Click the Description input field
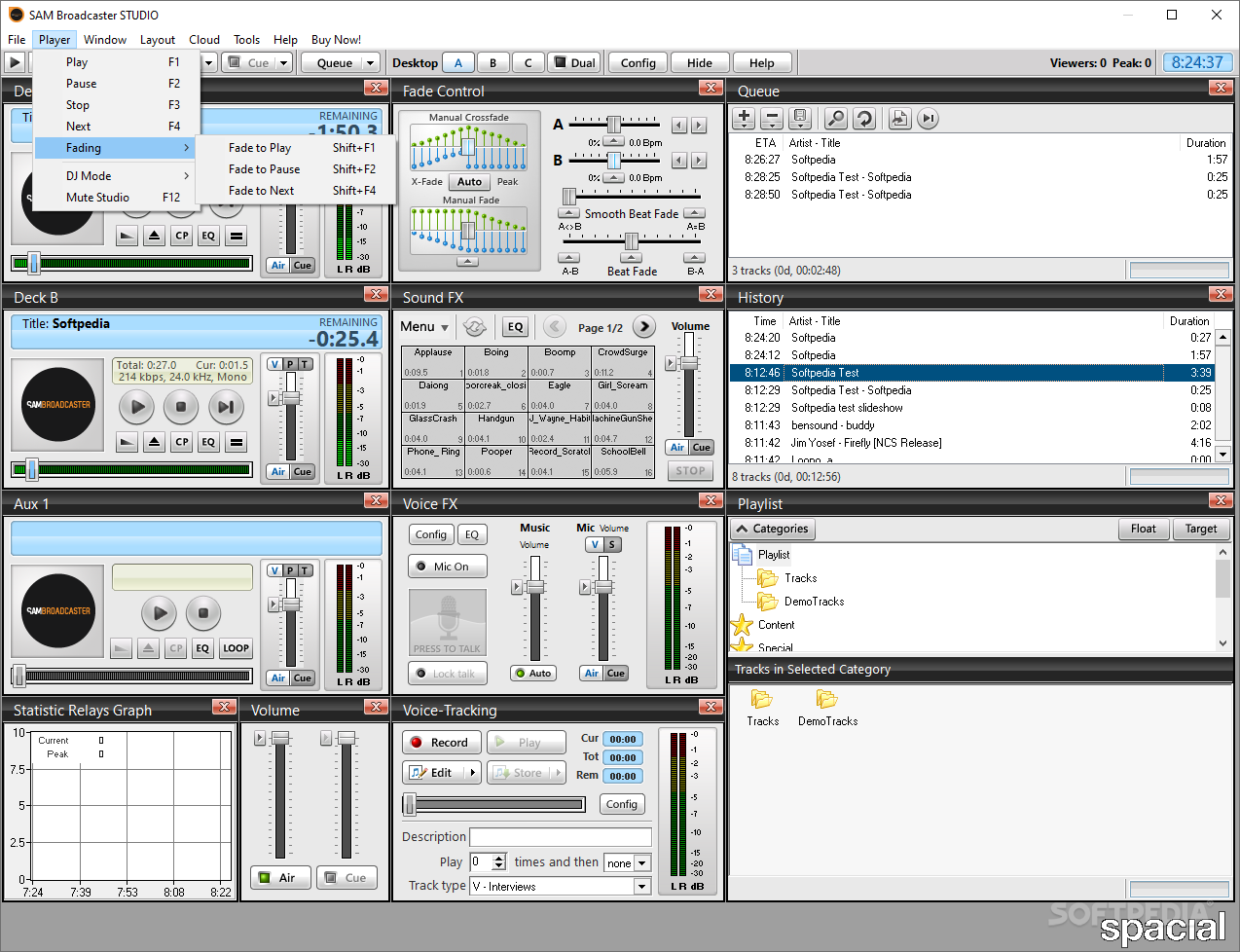The height and width of the screenshot is (952, 1240). click(561, 837)
